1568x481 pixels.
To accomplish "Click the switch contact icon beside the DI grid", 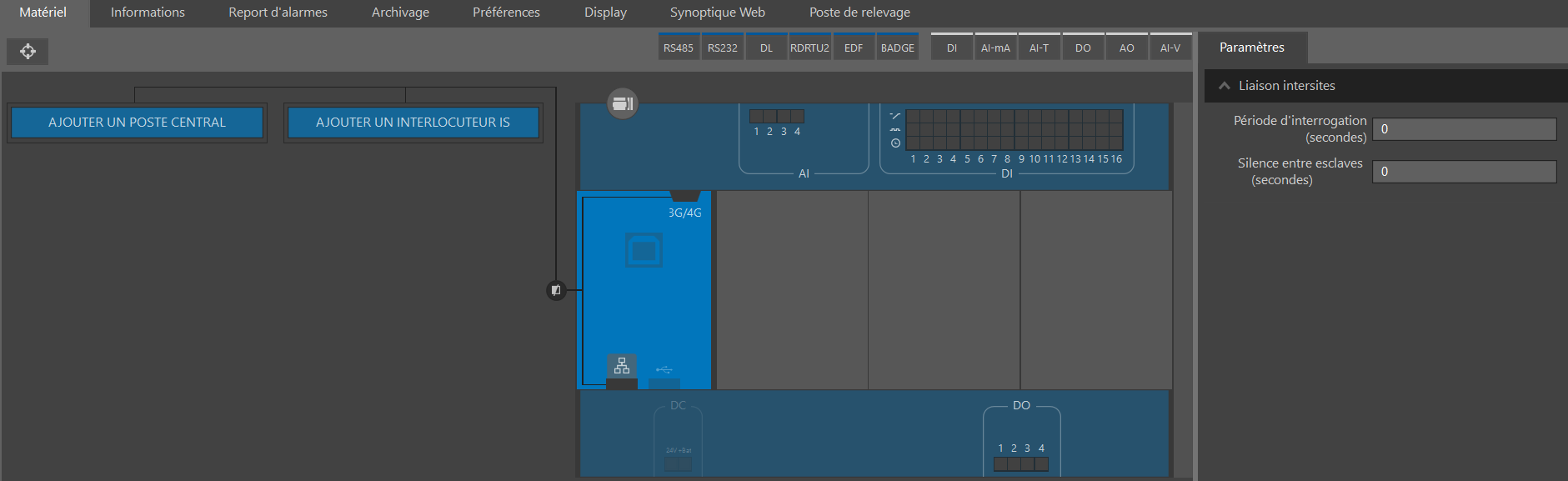I will (x=895, y=116).
